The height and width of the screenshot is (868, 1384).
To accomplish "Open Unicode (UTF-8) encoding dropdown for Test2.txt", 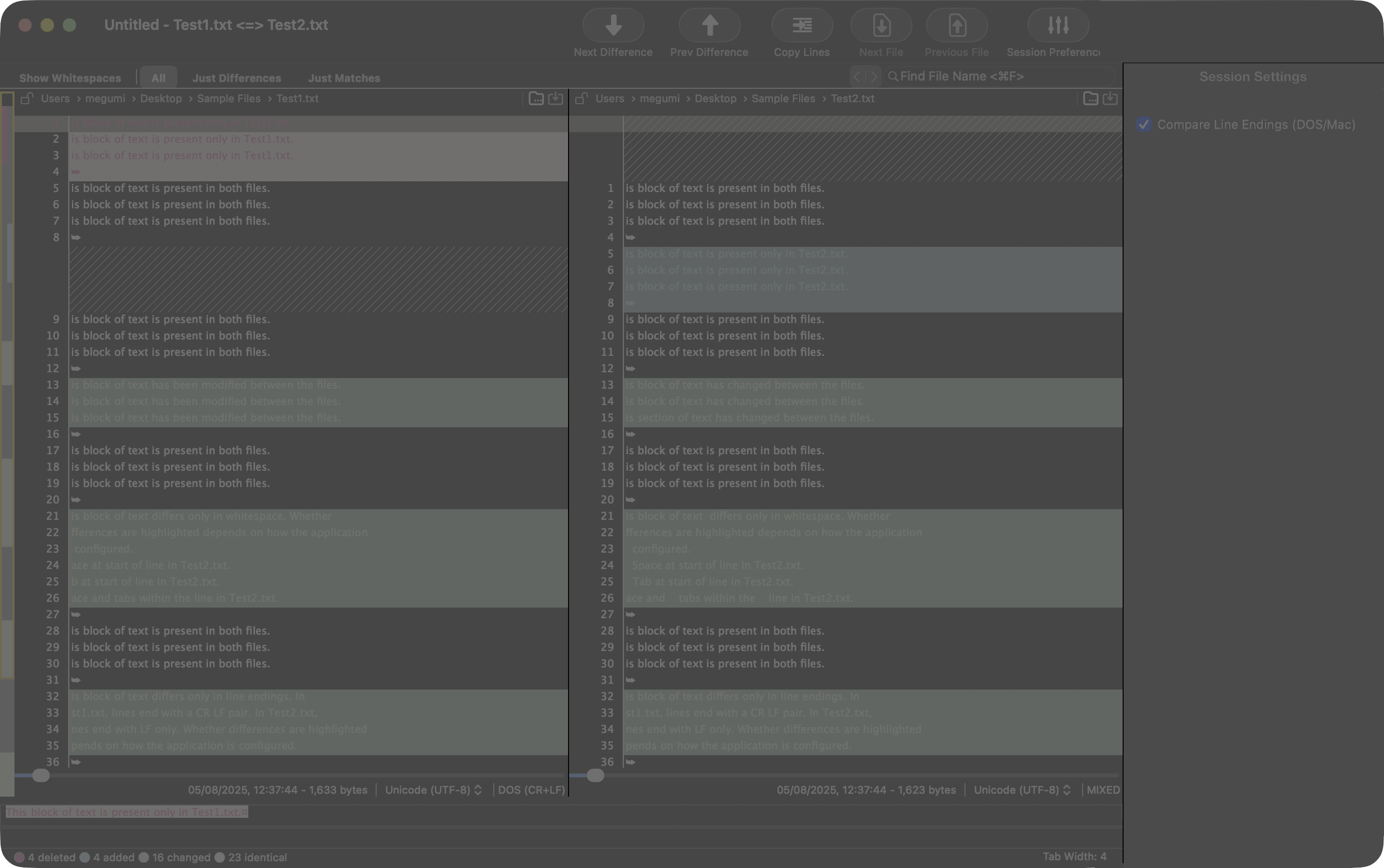I will click(x=1022, y=790).
